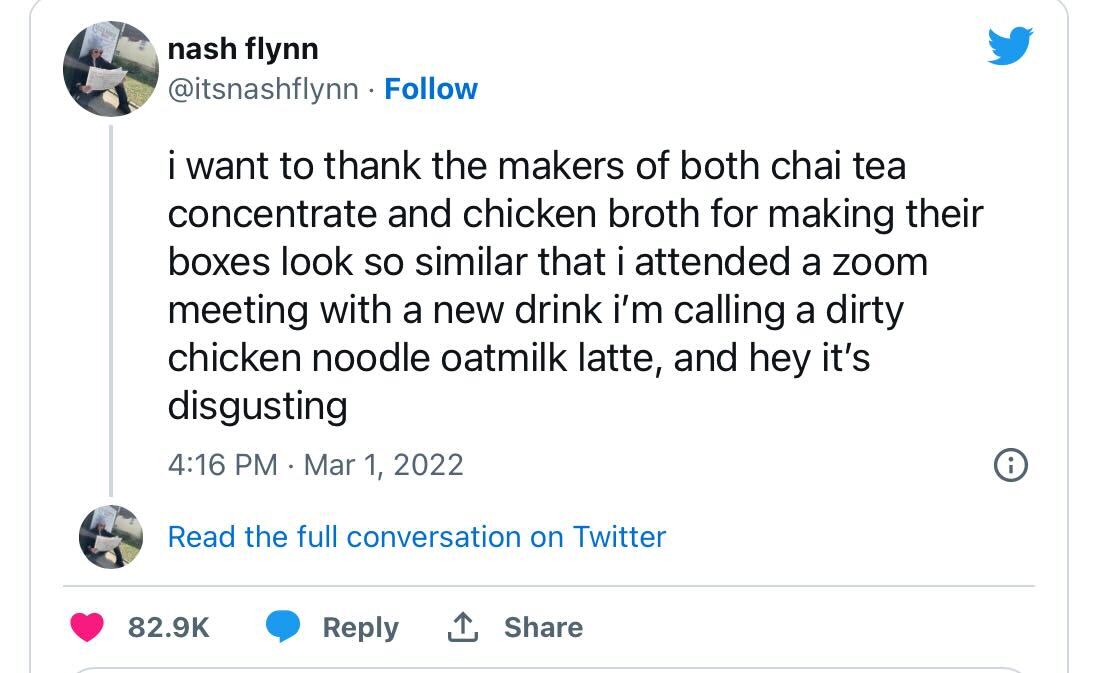Click the tweet text about chai tea concentrate
Viewport: 1096px width, 673px height.
tap(575, 262)
